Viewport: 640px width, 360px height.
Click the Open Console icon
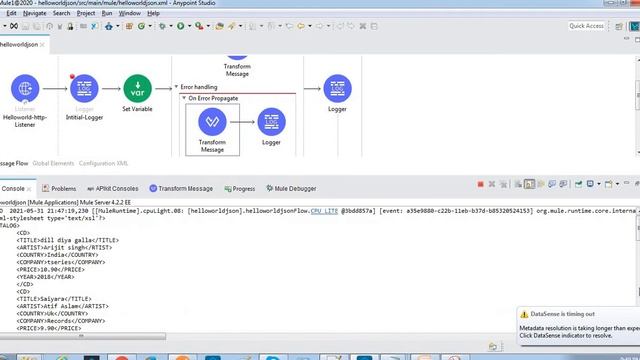coord(609,184)
